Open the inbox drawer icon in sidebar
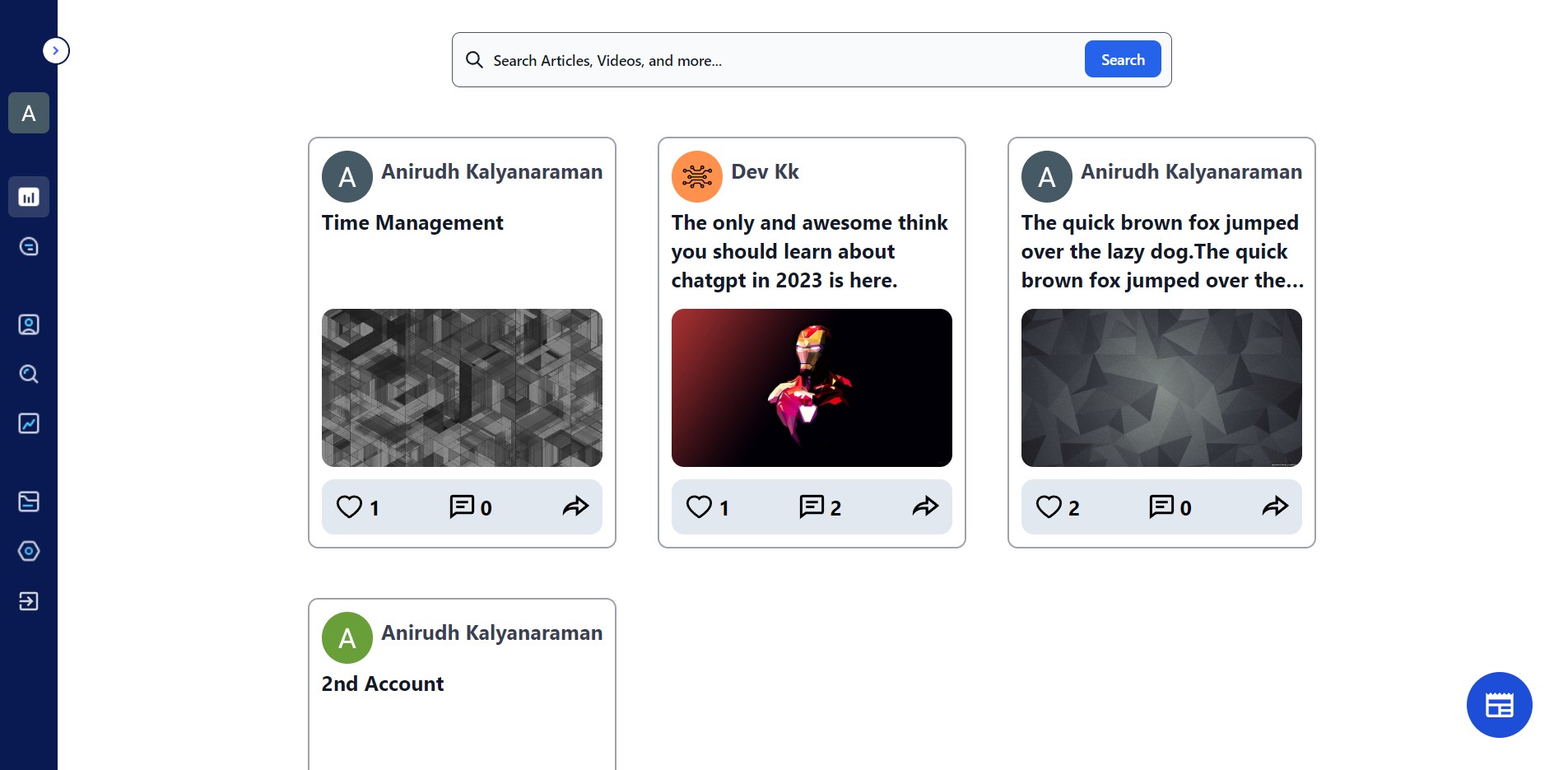The image size is (1568, 770). 29,502
